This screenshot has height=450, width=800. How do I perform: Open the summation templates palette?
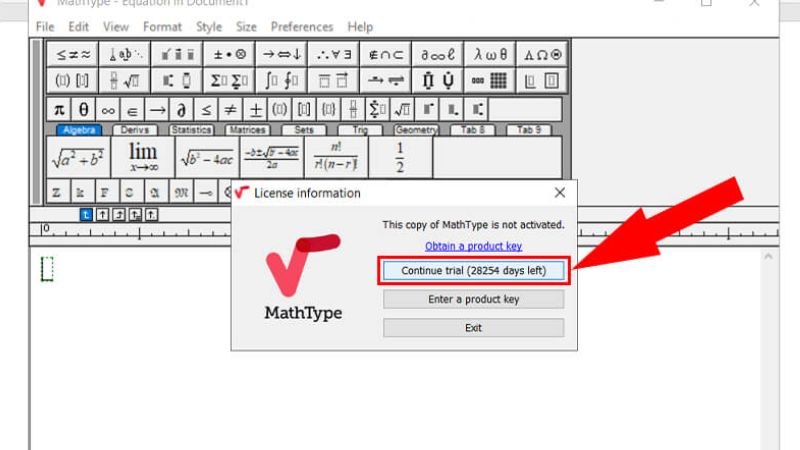click(229, 81)
